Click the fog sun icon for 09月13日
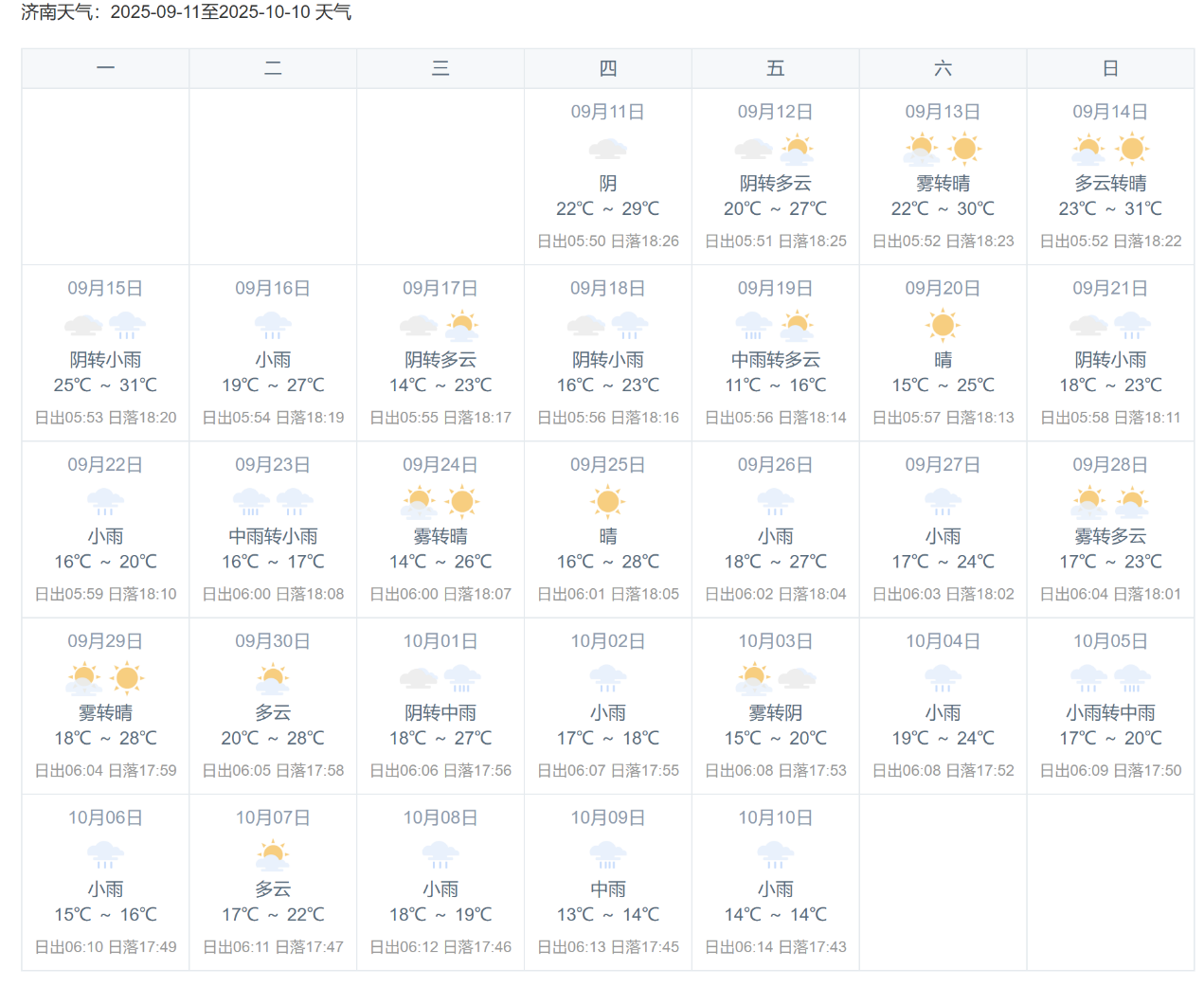The image size is (1204, 986). pos(921,149)
